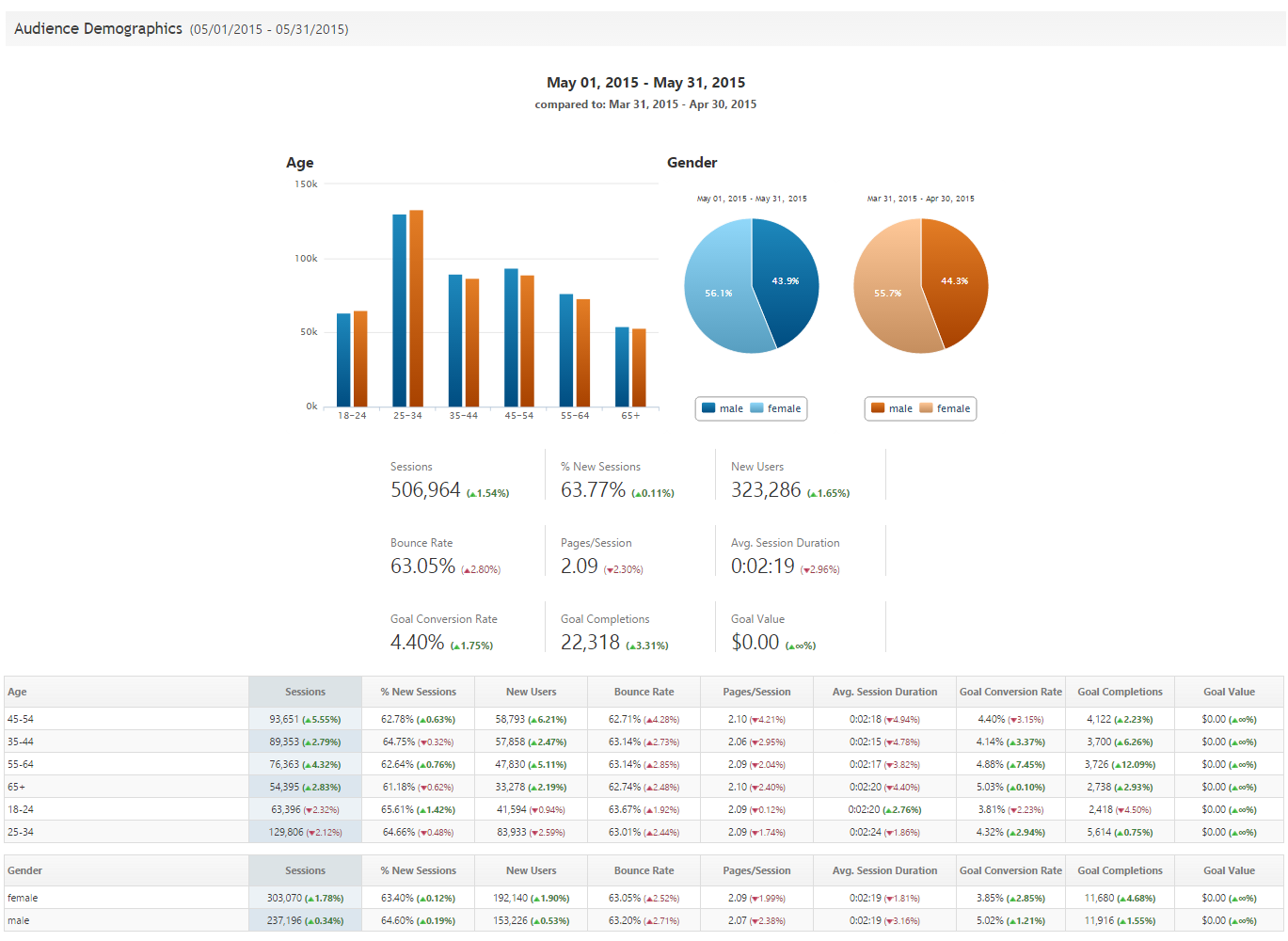Click the Avg. Session Duration value 0:02:19

coord(762,566)
